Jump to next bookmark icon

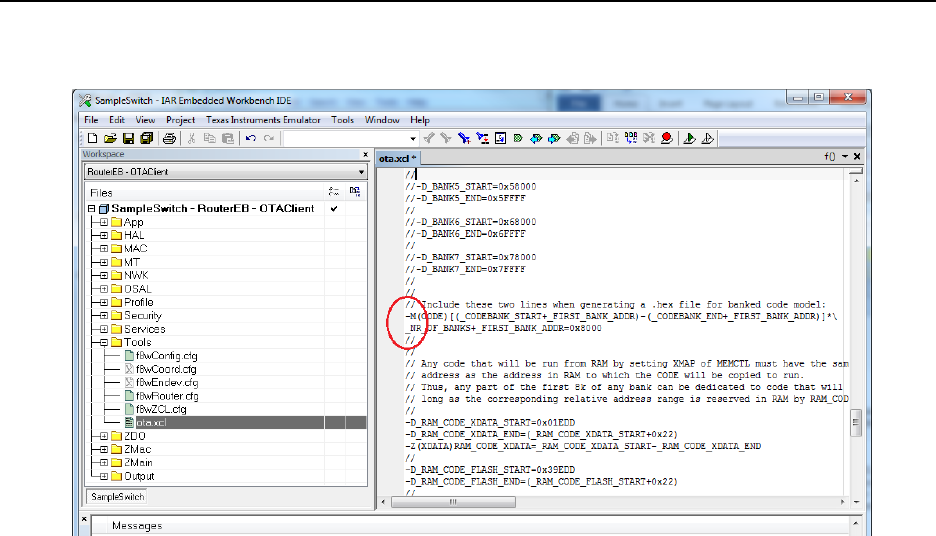554,138
